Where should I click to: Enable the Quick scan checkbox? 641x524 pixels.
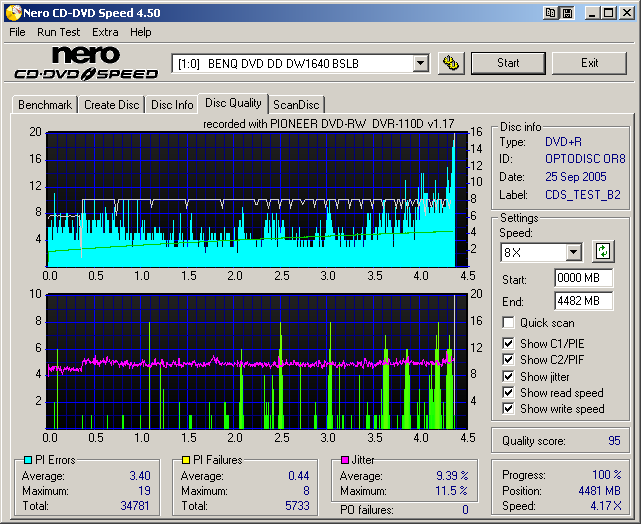pos(509,323)
